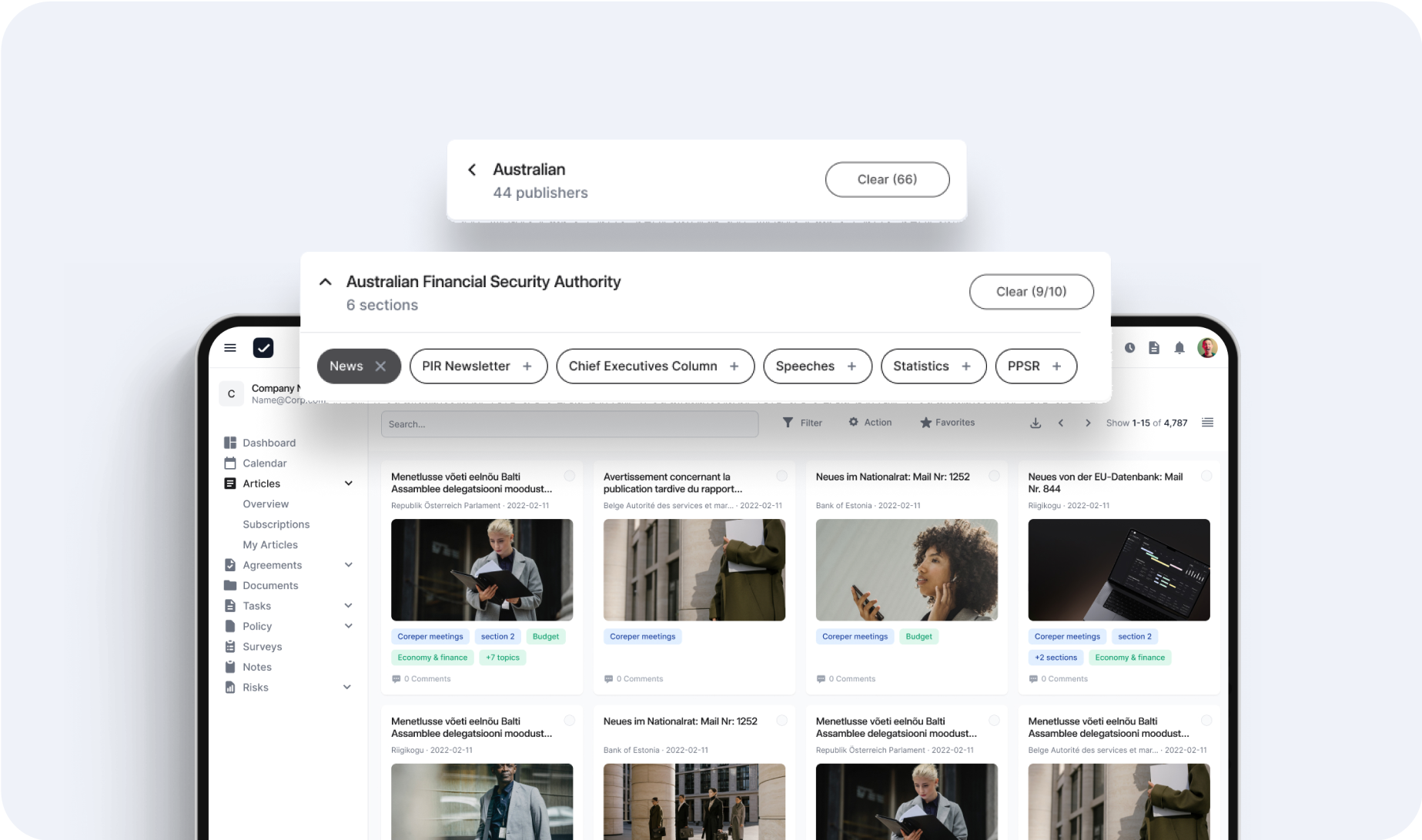Viewport: 1422px width, 840px height.
Task: Open thumbnail of woman on phone
Action: [906, 570]
